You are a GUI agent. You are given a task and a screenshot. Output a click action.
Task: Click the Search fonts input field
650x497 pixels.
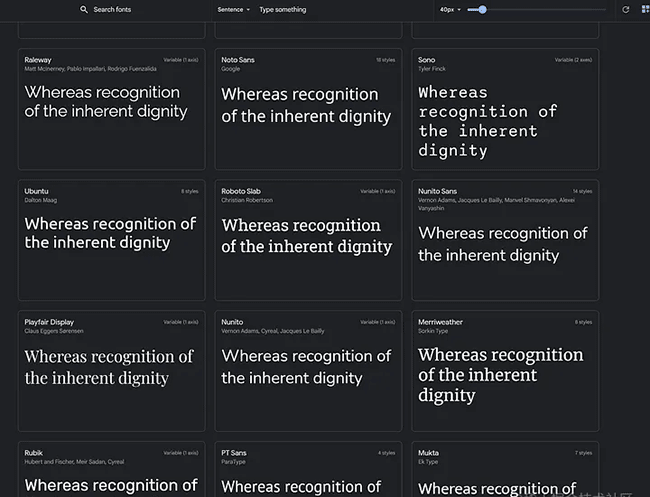click(130, 9)
